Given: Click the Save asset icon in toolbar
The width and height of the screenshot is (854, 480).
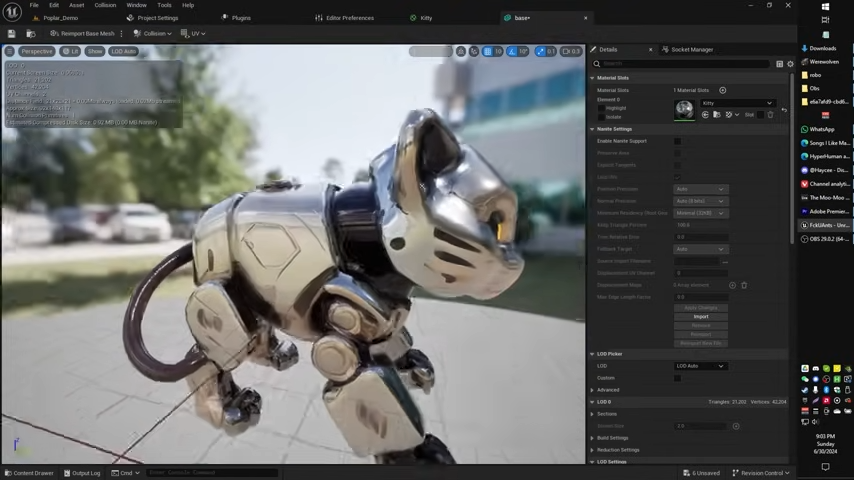Looking at the screenshot, I should coord(12,33).
